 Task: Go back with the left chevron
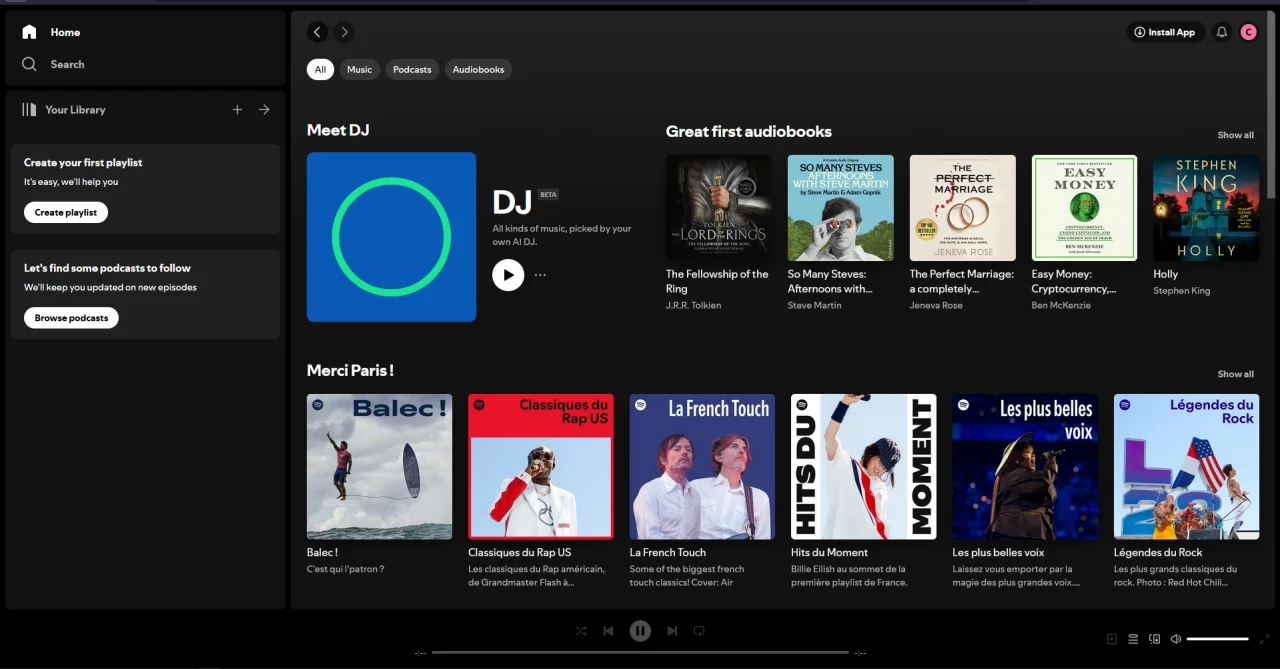click(x=317, y=32)
